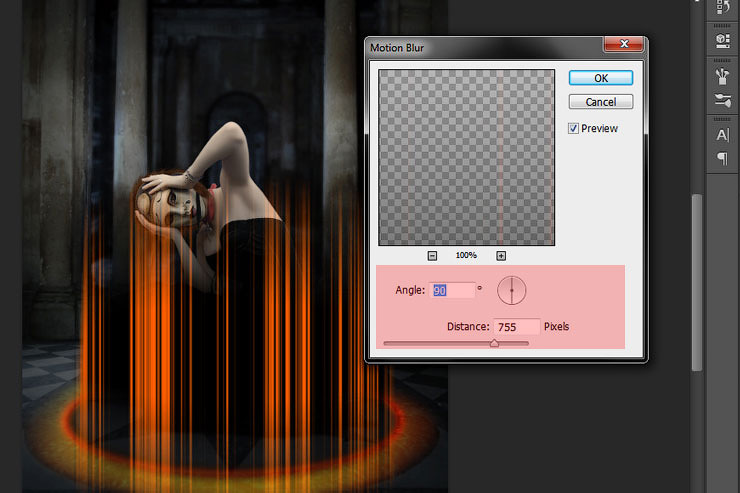The image size is (740, 493).
Task: Click OK to apply Motion Blur
Action: click(600, 78)
